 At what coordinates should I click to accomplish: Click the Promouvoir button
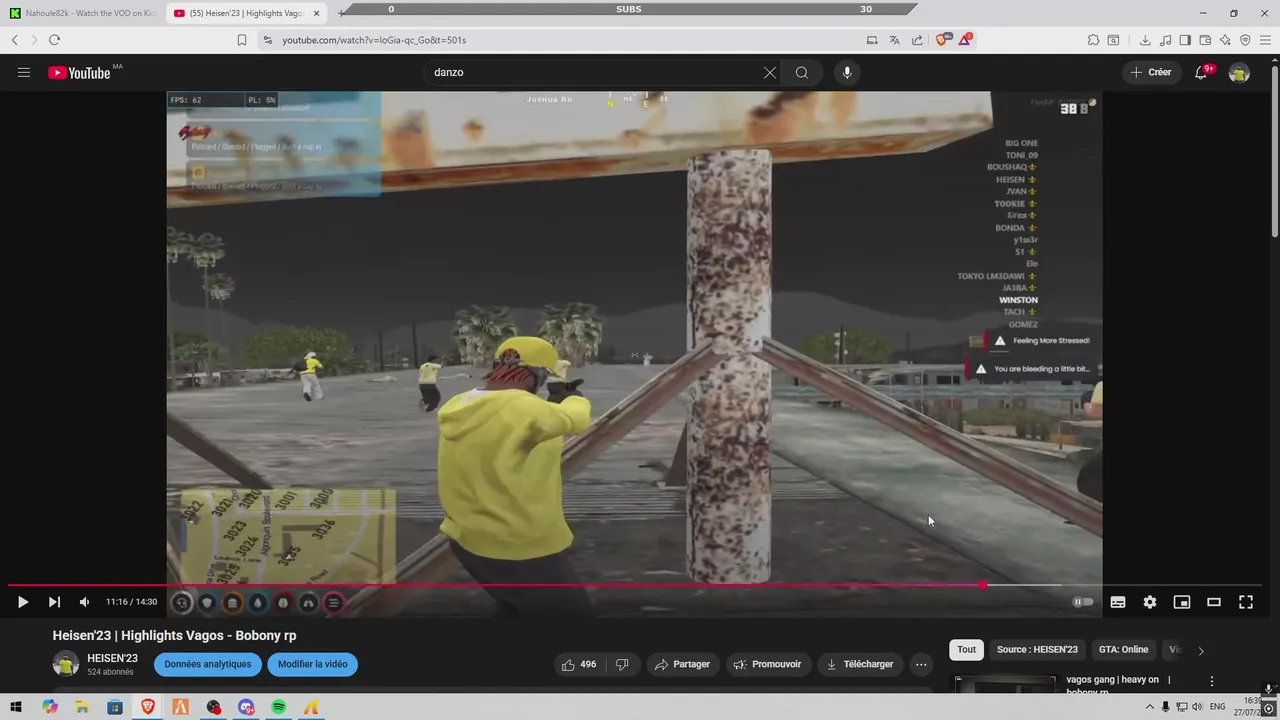[767, 664]
